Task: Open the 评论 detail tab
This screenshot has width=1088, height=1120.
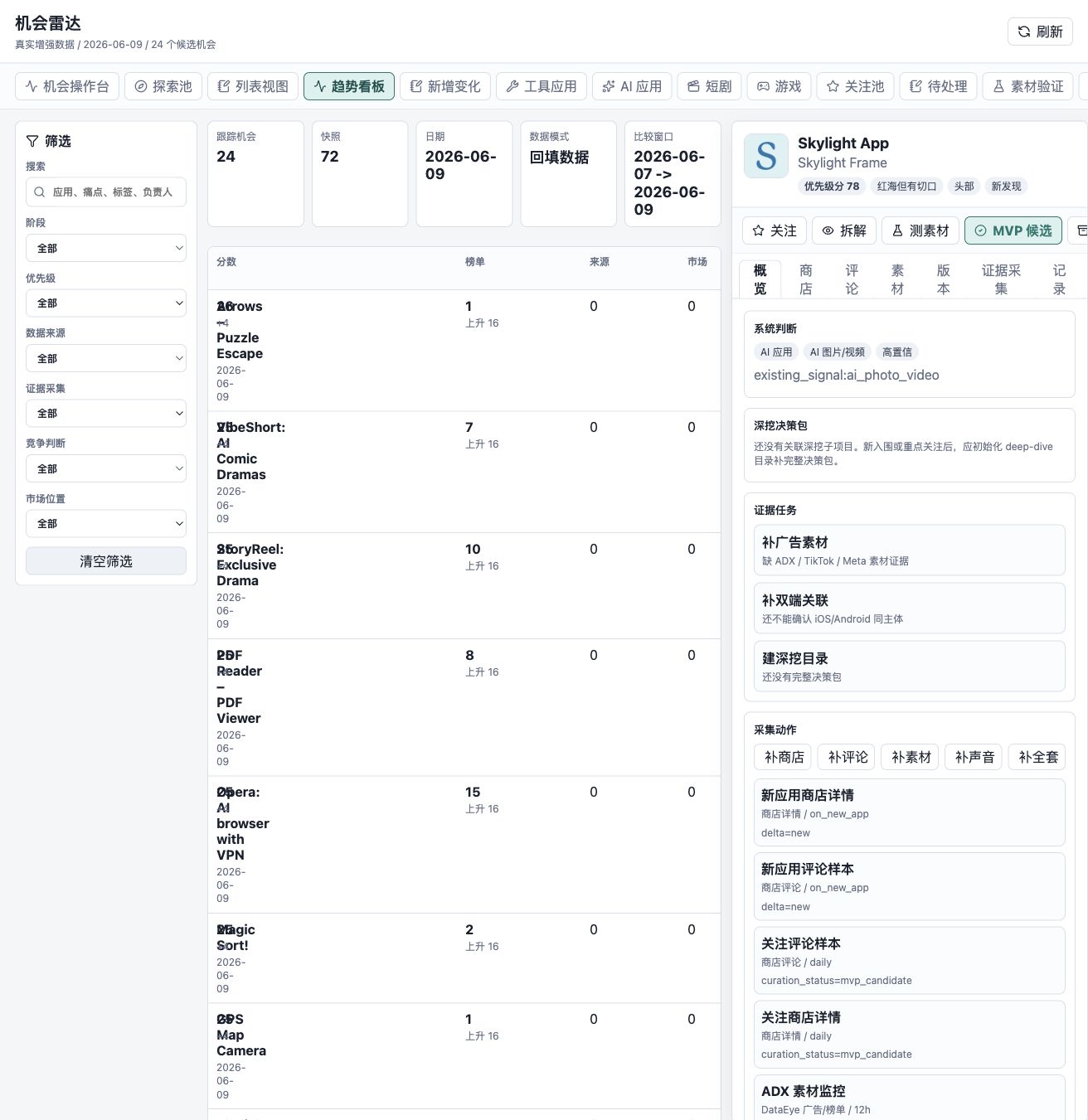Action: (852, 279)
